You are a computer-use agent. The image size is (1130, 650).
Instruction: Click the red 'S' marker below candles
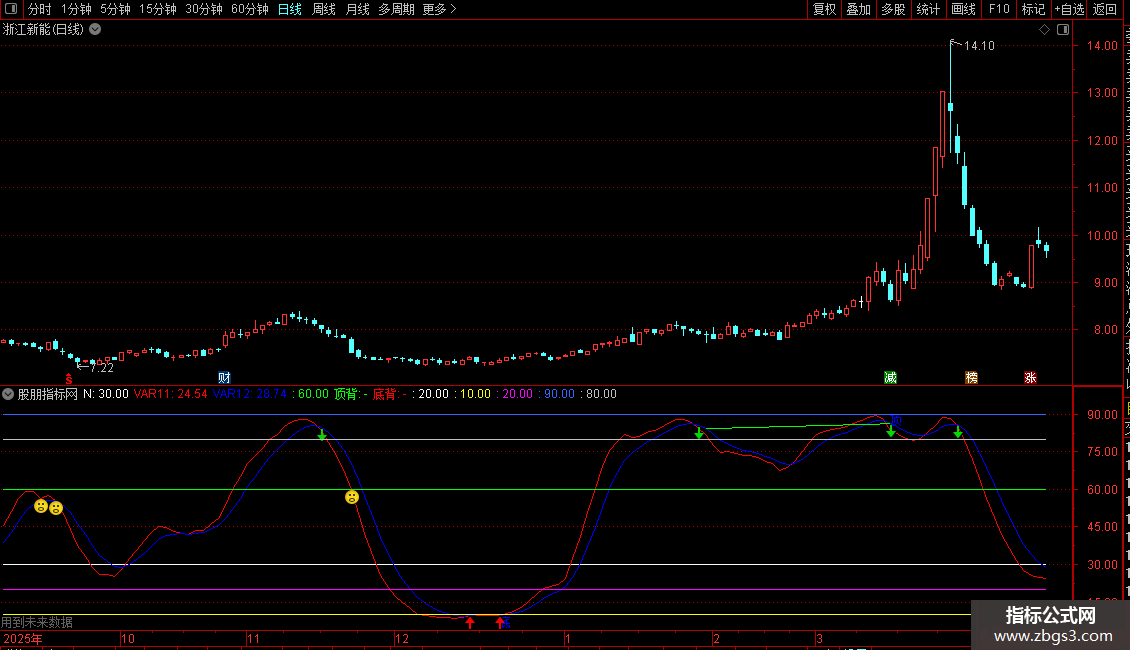[x=69, y=378]
